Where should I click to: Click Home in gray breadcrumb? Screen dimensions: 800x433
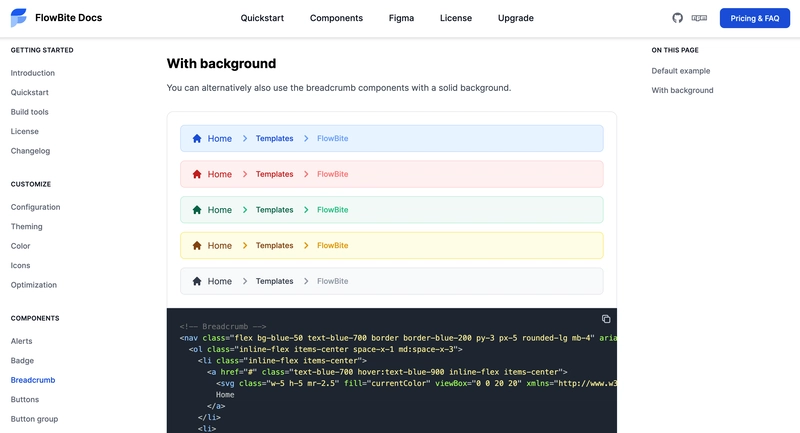[x=219, y=281]
